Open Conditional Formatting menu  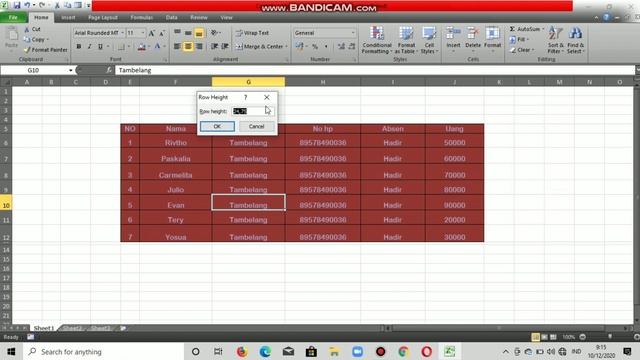[x=377, y=40]
